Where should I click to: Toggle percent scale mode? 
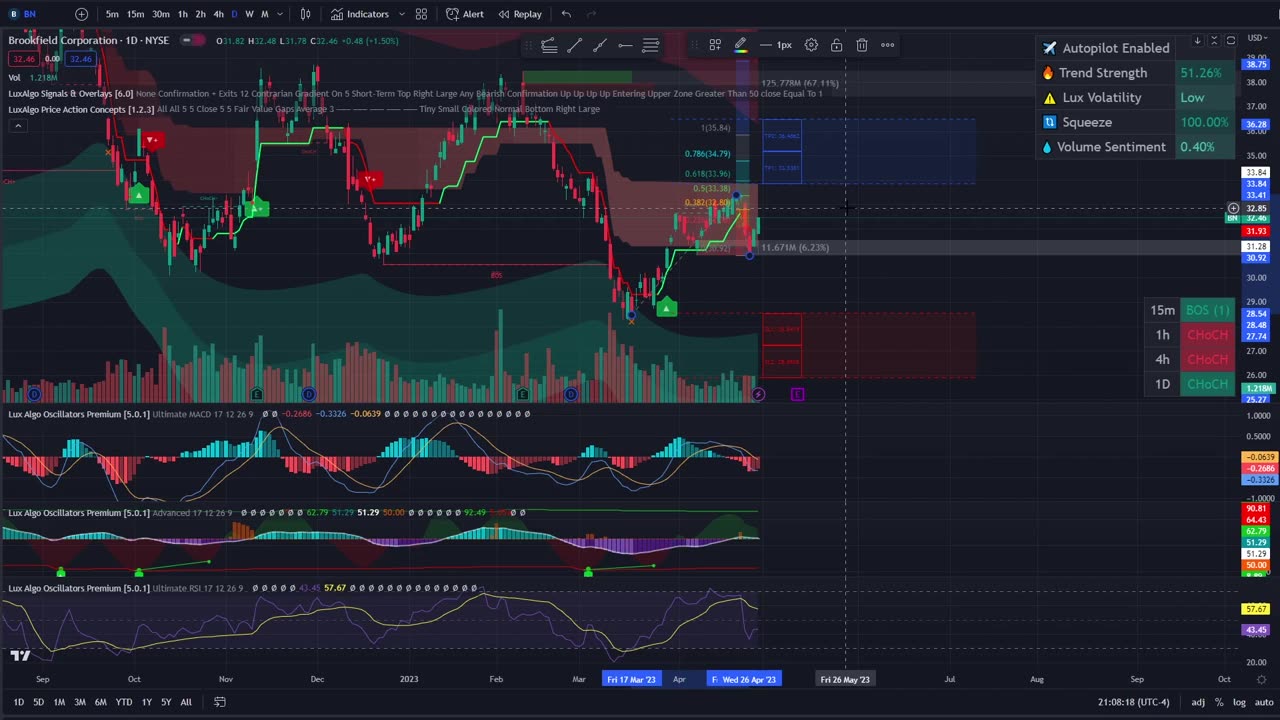[1219, 702]
